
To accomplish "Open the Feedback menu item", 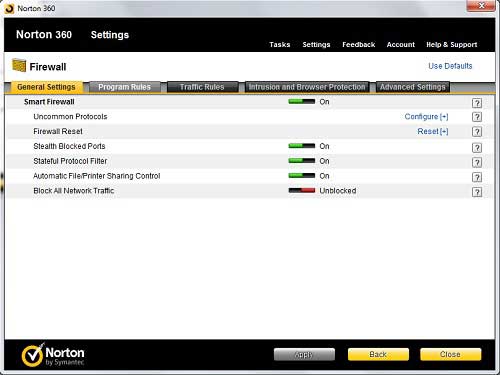I will coord(359,45).
